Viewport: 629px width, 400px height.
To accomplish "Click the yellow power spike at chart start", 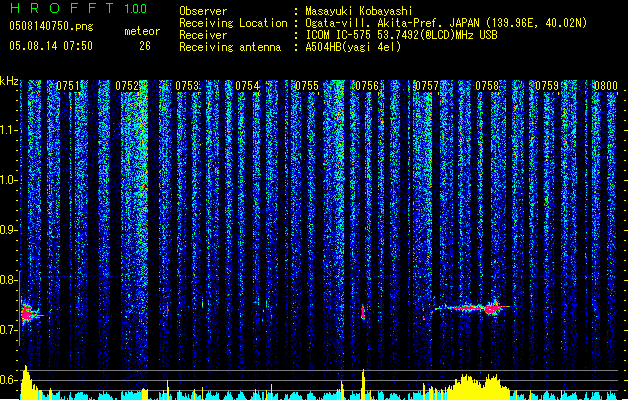I will pos(27,382).
